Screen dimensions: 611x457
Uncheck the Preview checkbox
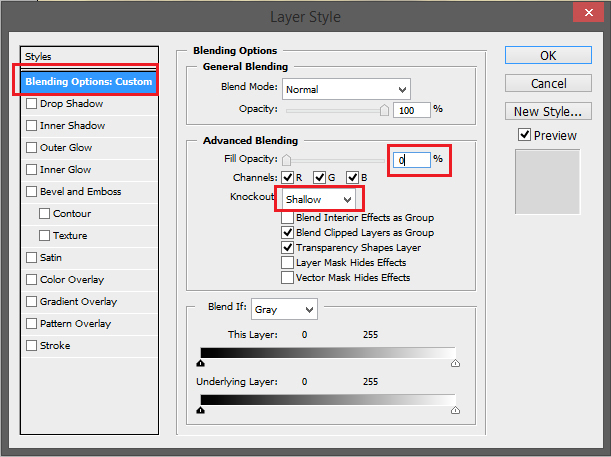click(x=524, y=135)
